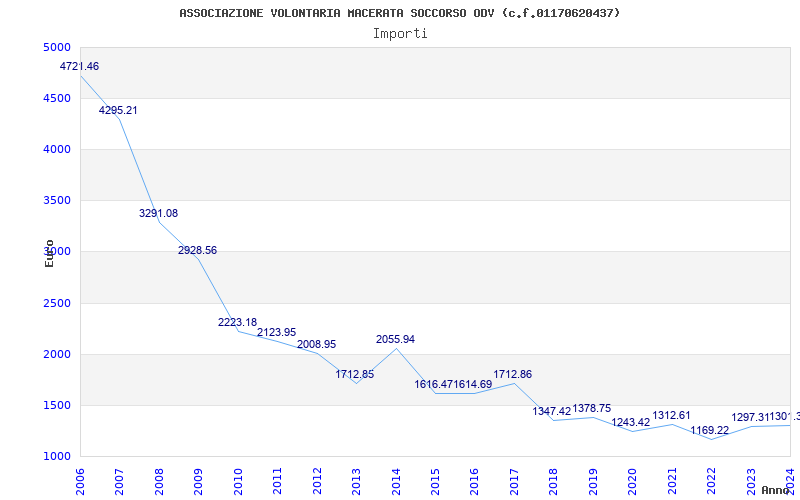Select the 1169.22 data label

pos(710,431)
